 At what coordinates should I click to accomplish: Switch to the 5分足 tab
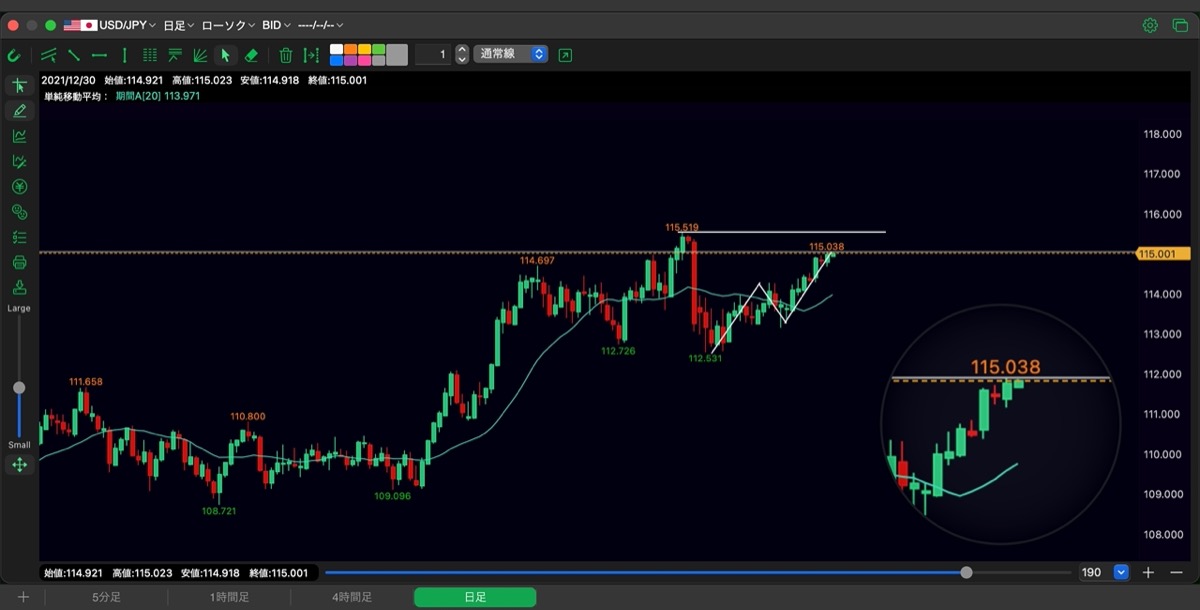pos(106,597)
